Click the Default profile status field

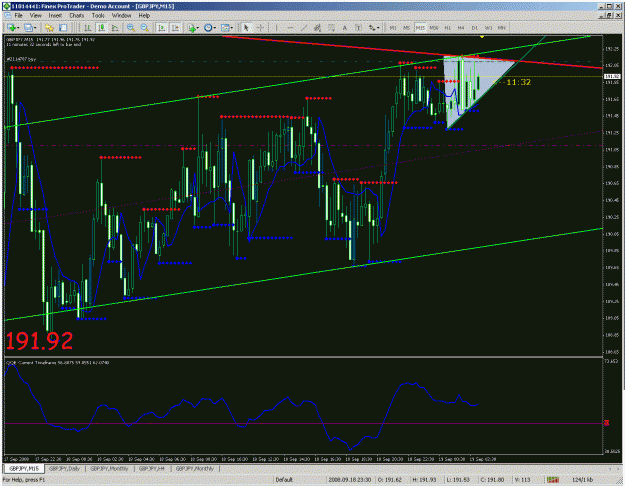point(284,480)
